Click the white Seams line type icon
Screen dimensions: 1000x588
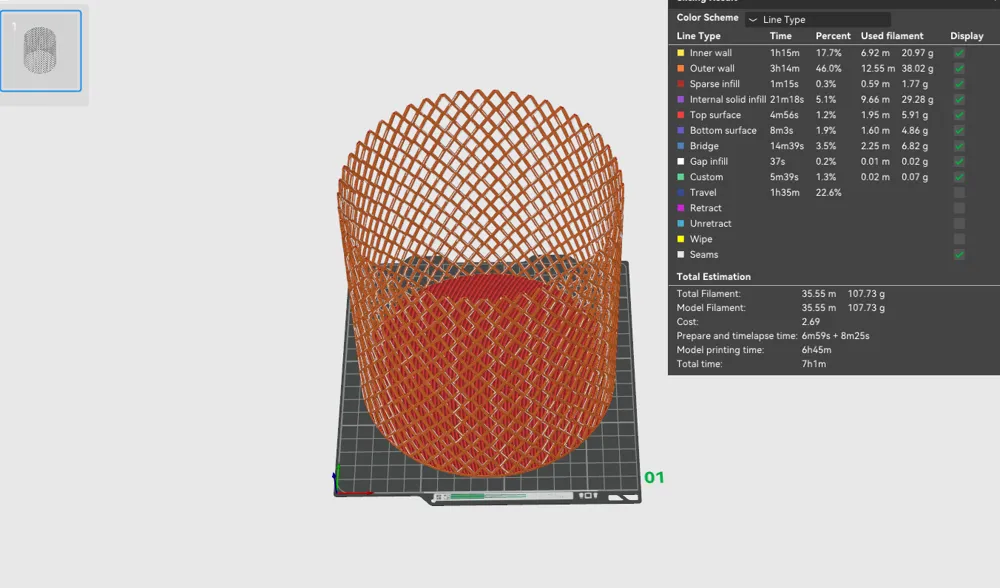(x=682, y=254)
